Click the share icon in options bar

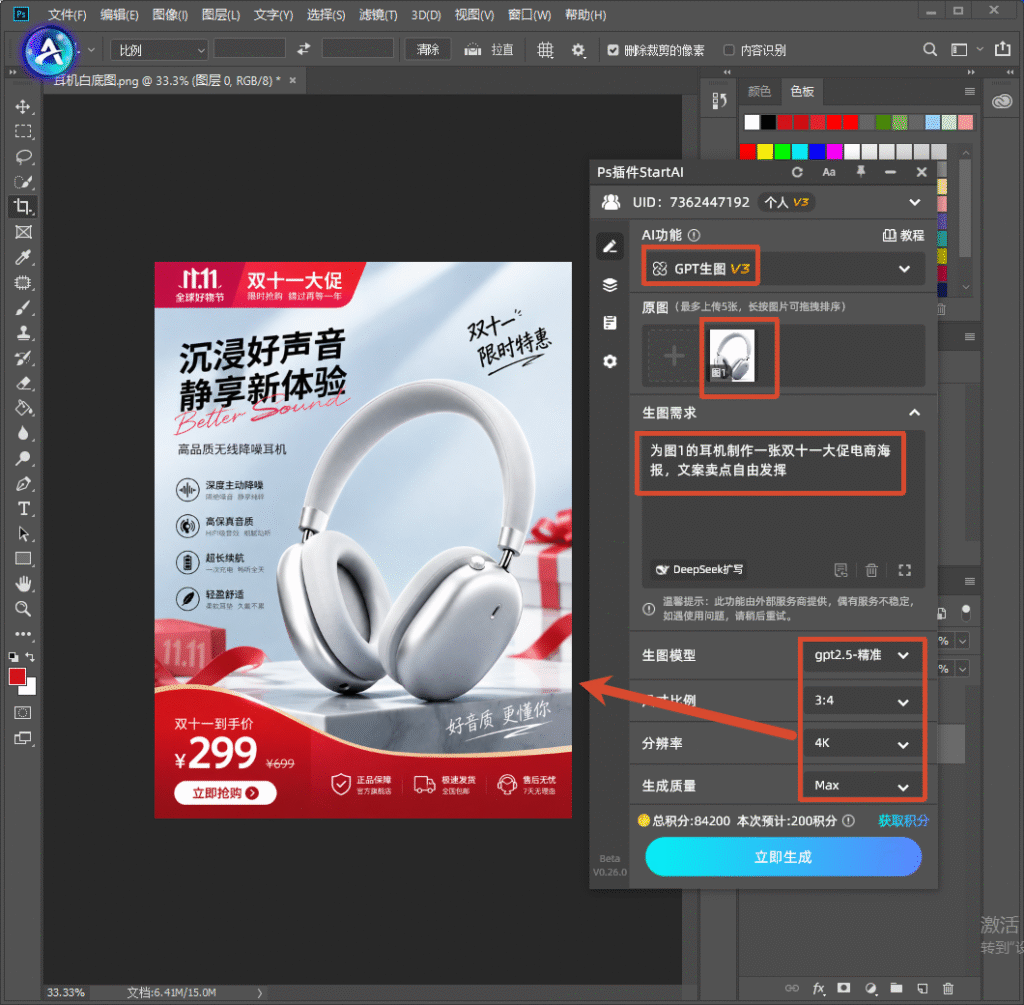tap(1002, 49)
